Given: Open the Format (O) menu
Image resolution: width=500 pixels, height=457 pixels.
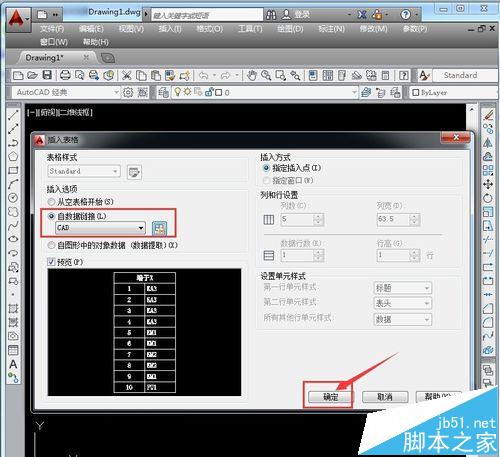Looking at the screenshot, I should pos(209,29).
